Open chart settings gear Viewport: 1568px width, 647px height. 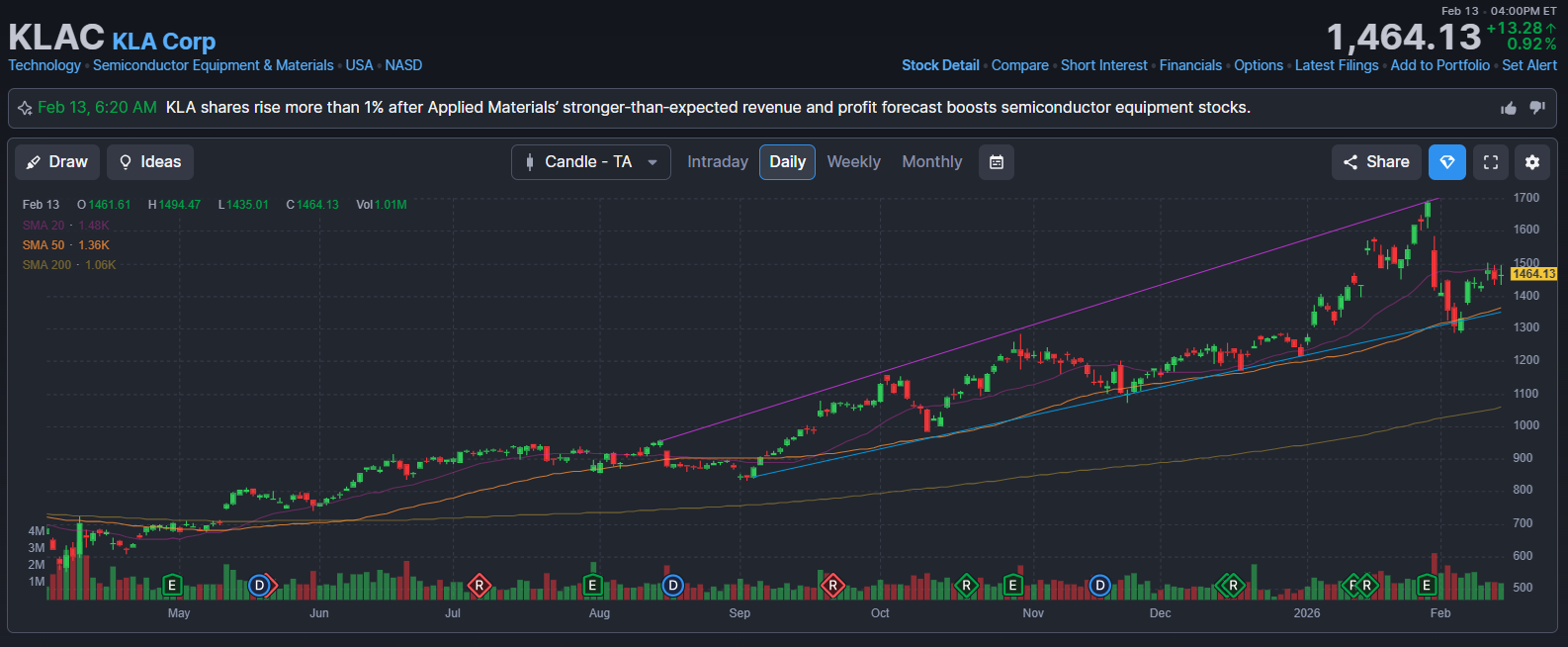pos(1532,162)
